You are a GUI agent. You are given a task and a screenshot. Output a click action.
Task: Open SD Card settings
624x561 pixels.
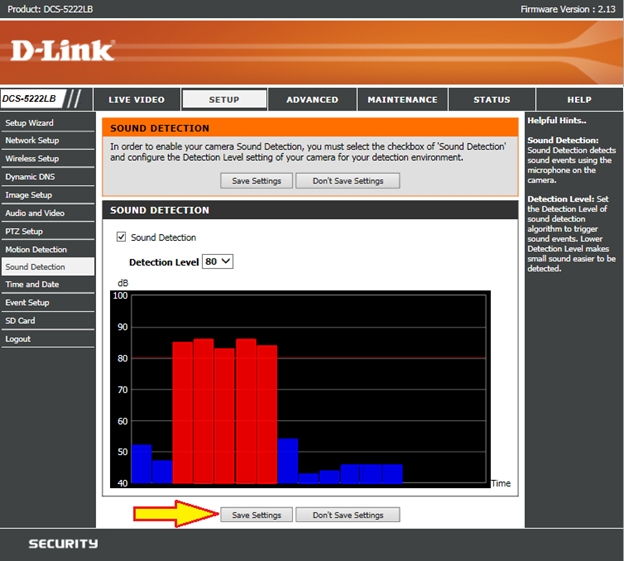20,321
